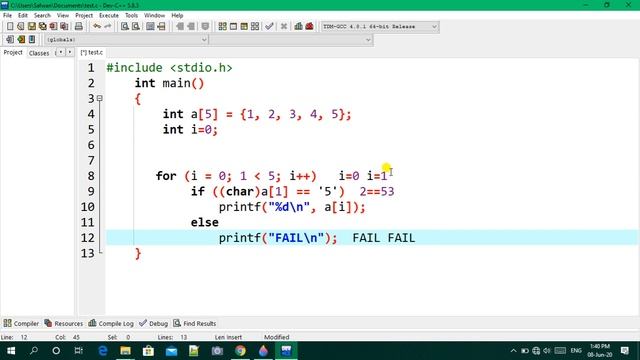640x360 pixels.
Task: Click the Close file toolbar icon
Action: point(53,27)
